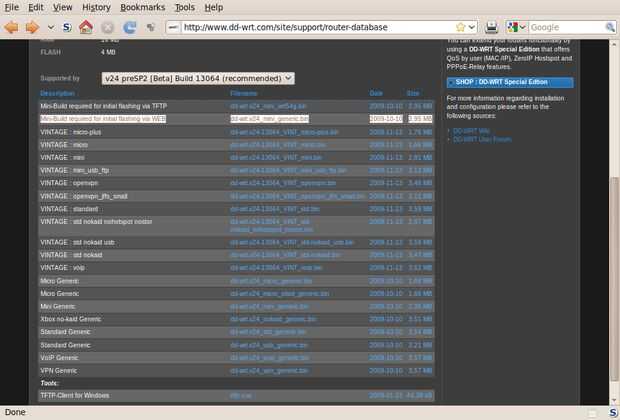This screenshot has width=620, height=420.
Task: Open SHOP : DD-WRT Special Edition button
Action: tap(510, 82)
